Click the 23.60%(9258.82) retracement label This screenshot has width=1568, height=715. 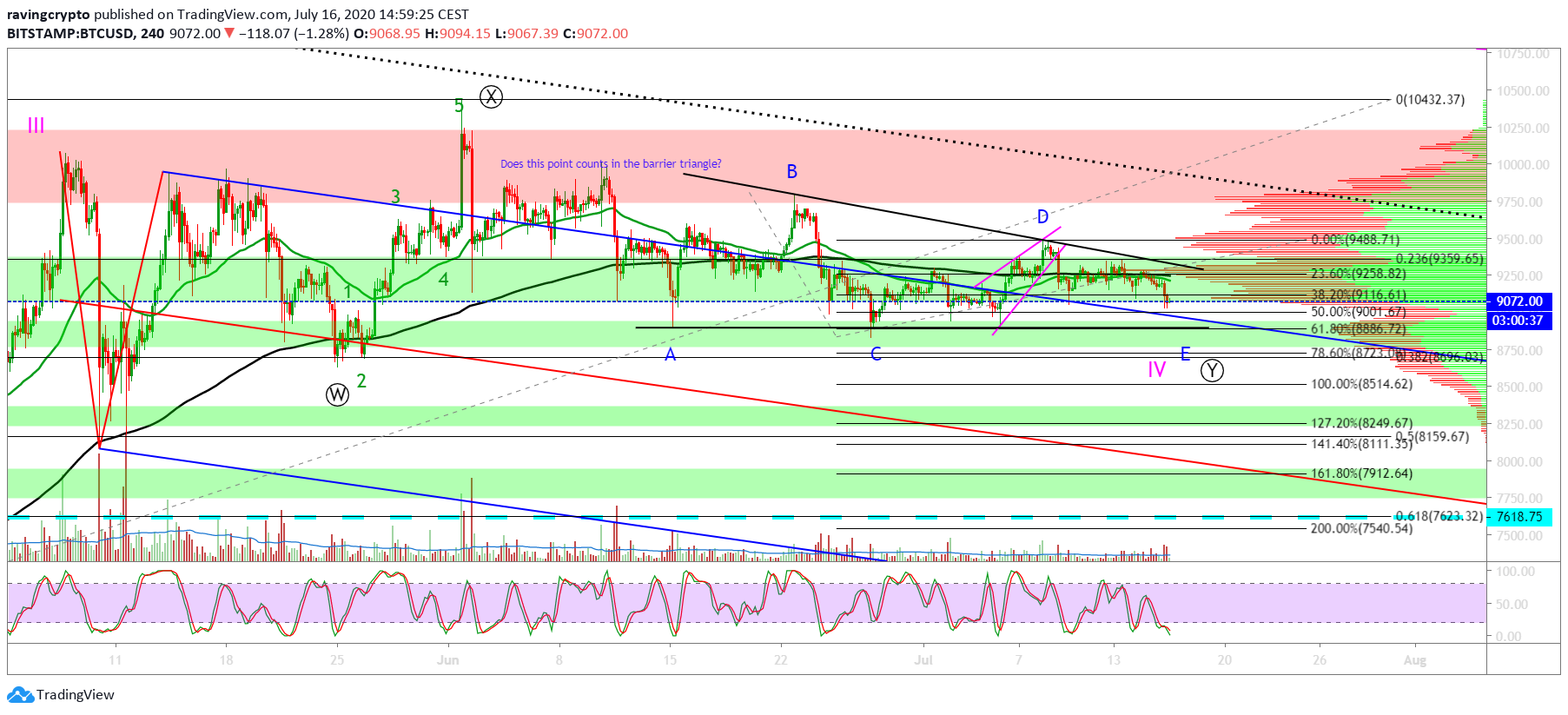pyautogui.click(x=1359, y=274)
